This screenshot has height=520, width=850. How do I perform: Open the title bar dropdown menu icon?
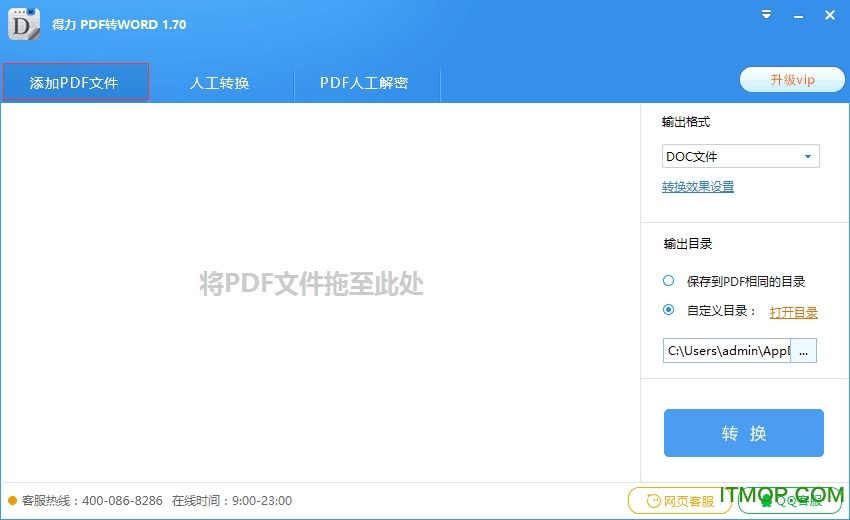tap(766, 15)
